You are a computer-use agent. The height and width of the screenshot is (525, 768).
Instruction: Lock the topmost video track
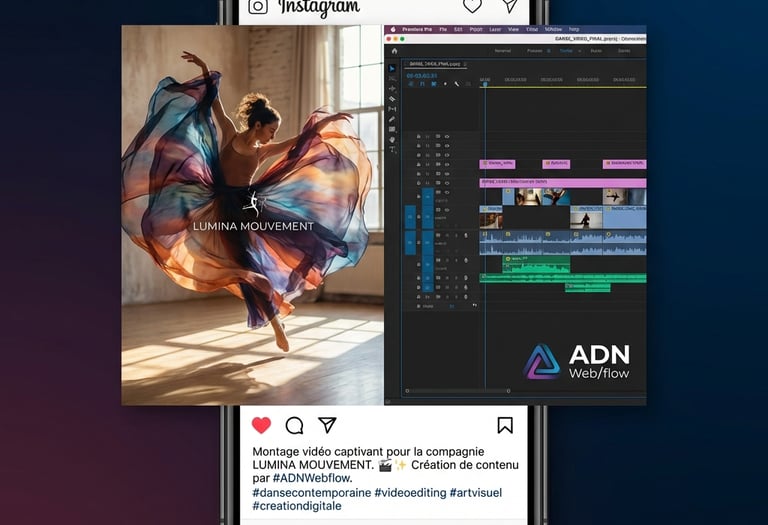(x=419, y=137)
